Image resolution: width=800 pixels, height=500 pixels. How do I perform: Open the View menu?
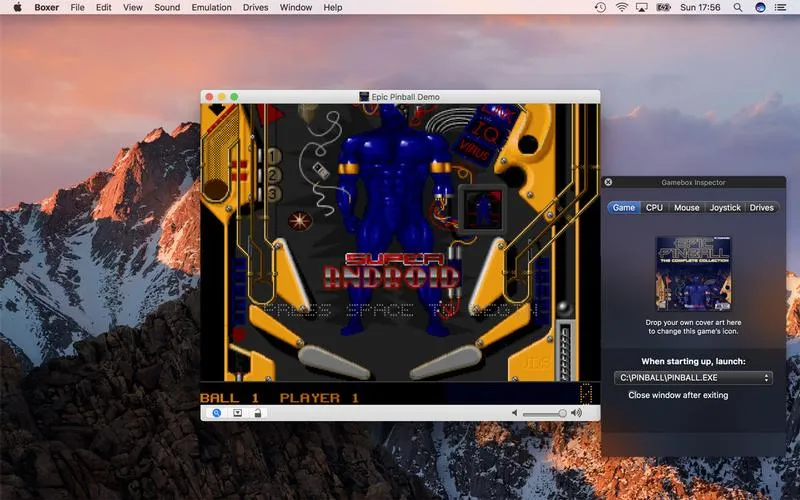pos(133,7)
